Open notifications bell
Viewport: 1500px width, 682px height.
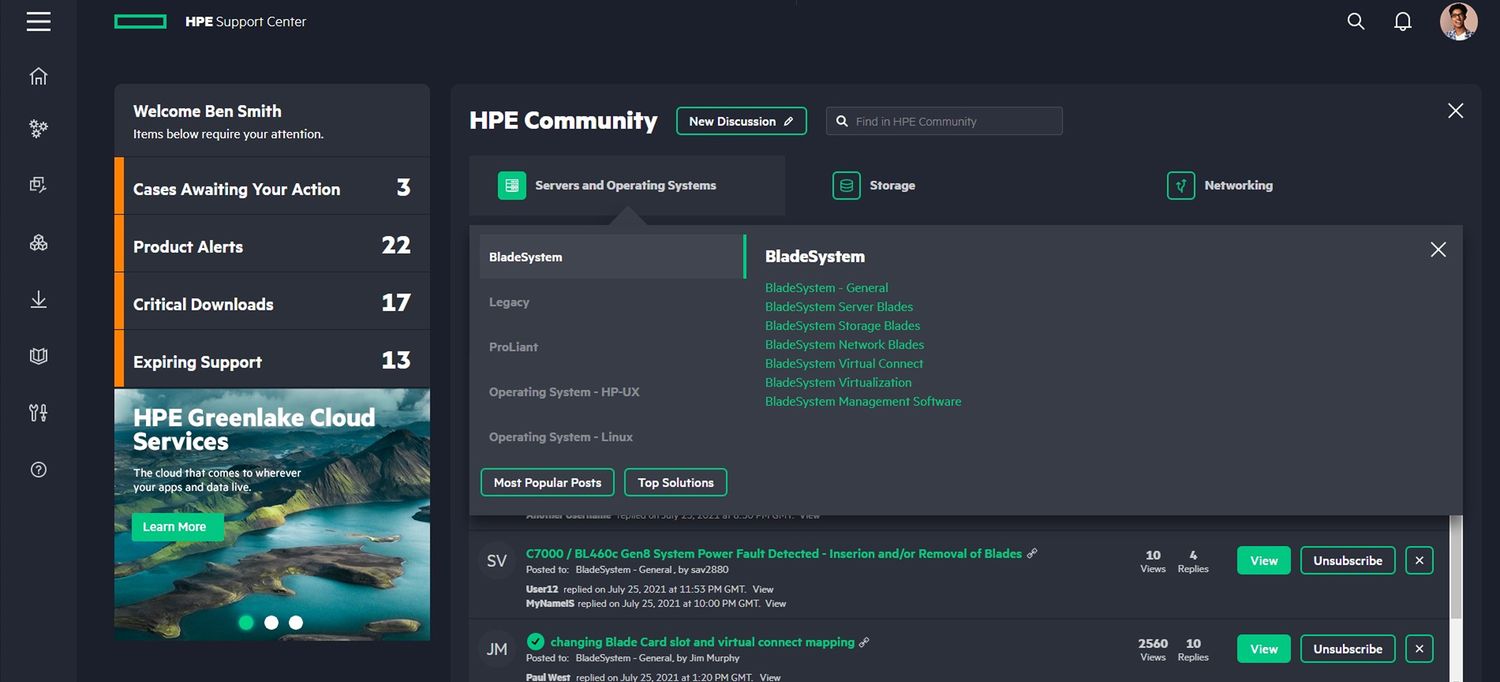(1403, 21)
